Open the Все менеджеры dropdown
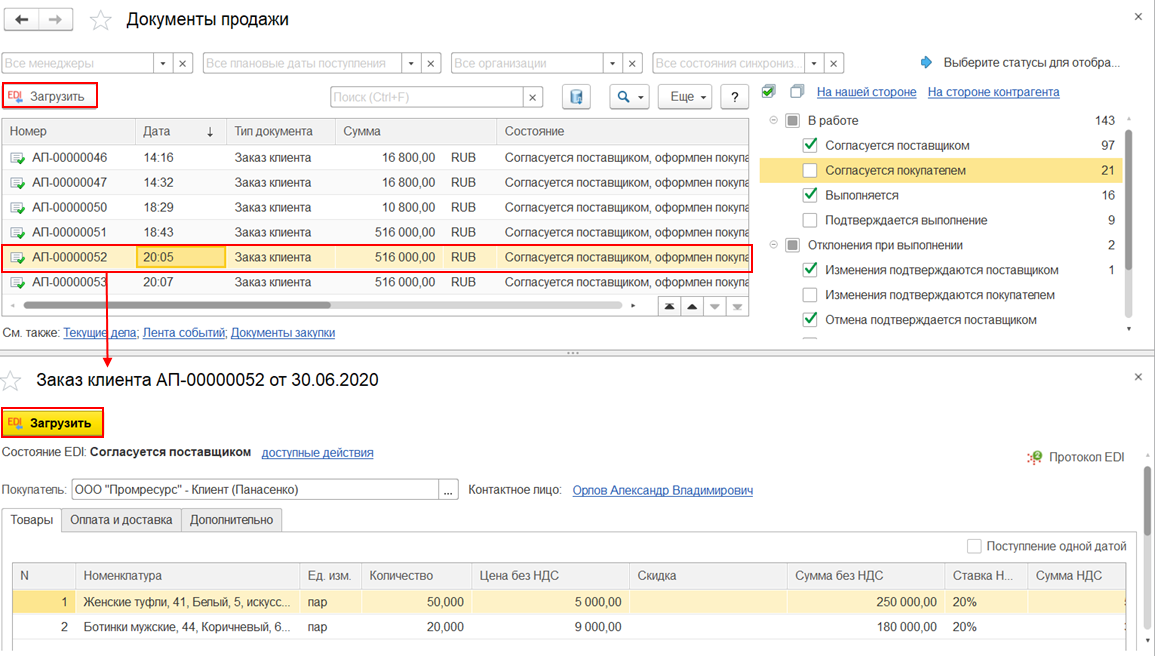 click(163, 63)
